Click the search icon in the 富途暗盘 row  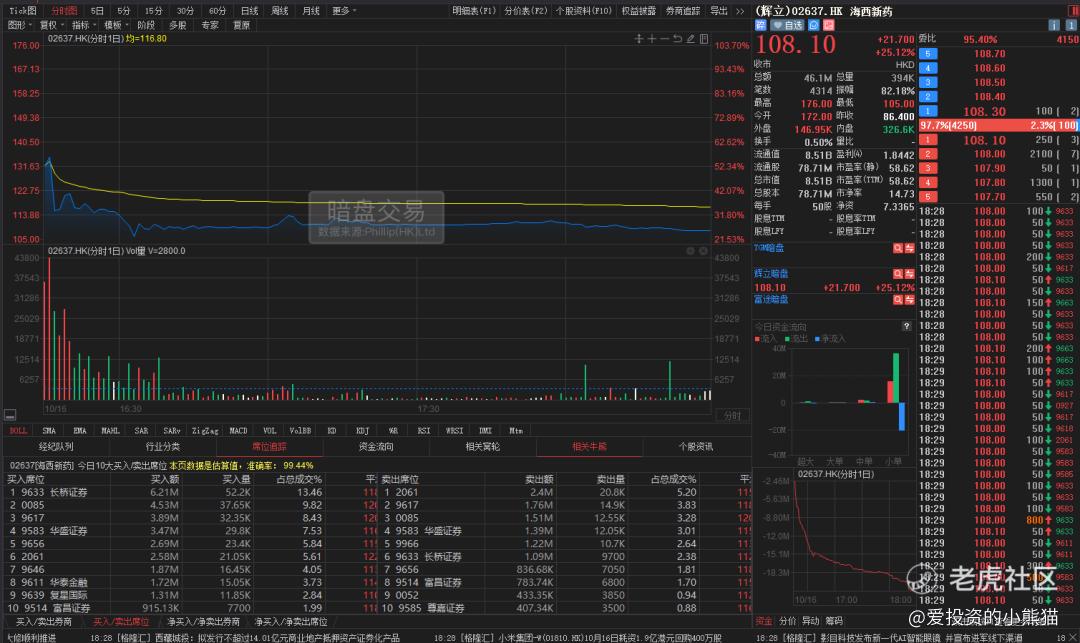click(x=898, y=299)
